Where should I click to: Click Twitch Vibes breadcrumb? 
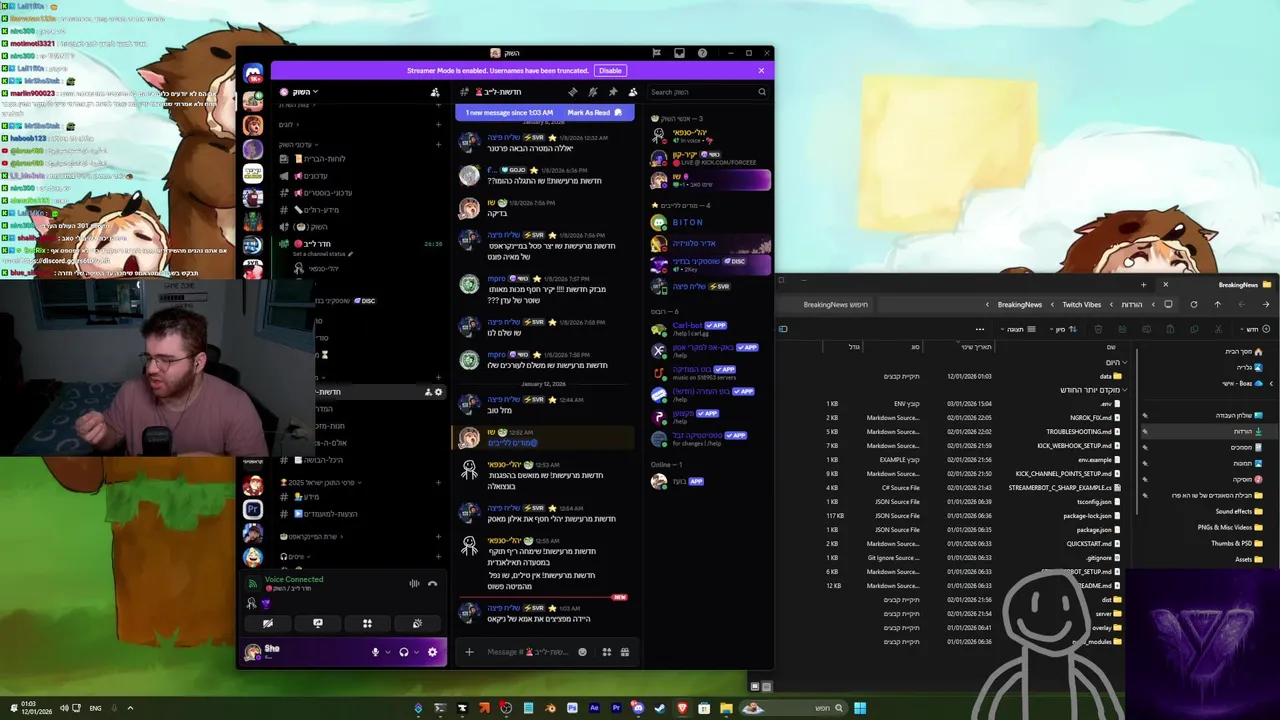click(1081, 304)
